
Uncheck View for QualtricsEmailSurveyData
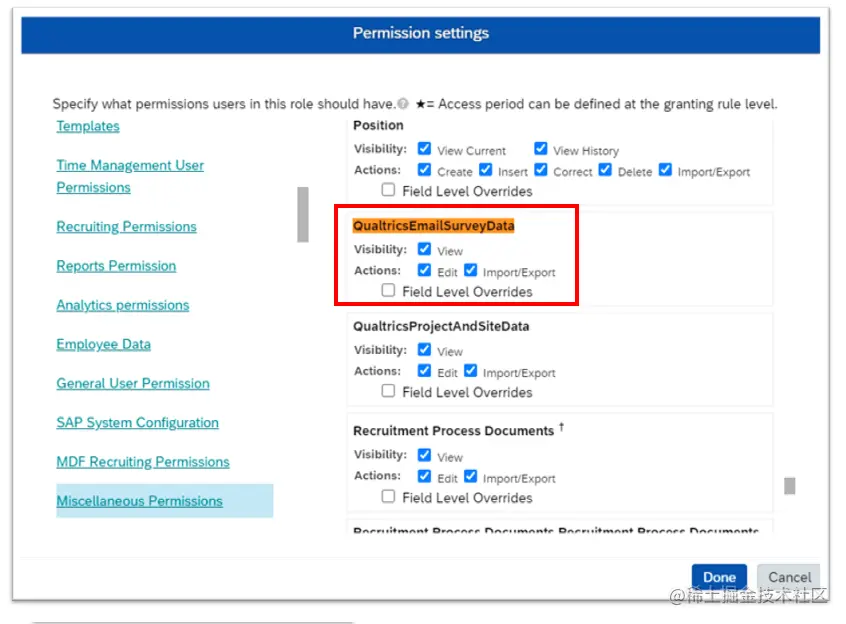(425, 249)
